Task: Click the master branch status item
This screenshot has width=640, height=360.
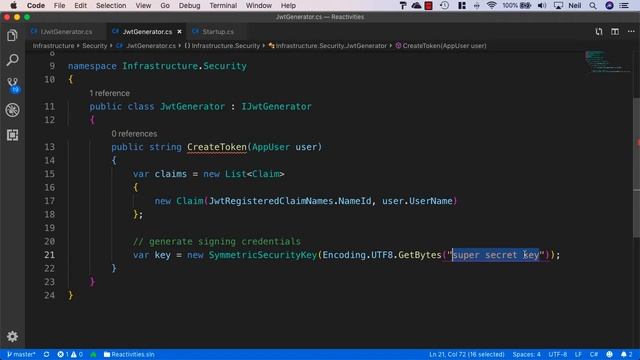Action: pyautogui.click(x=21, y=354)
